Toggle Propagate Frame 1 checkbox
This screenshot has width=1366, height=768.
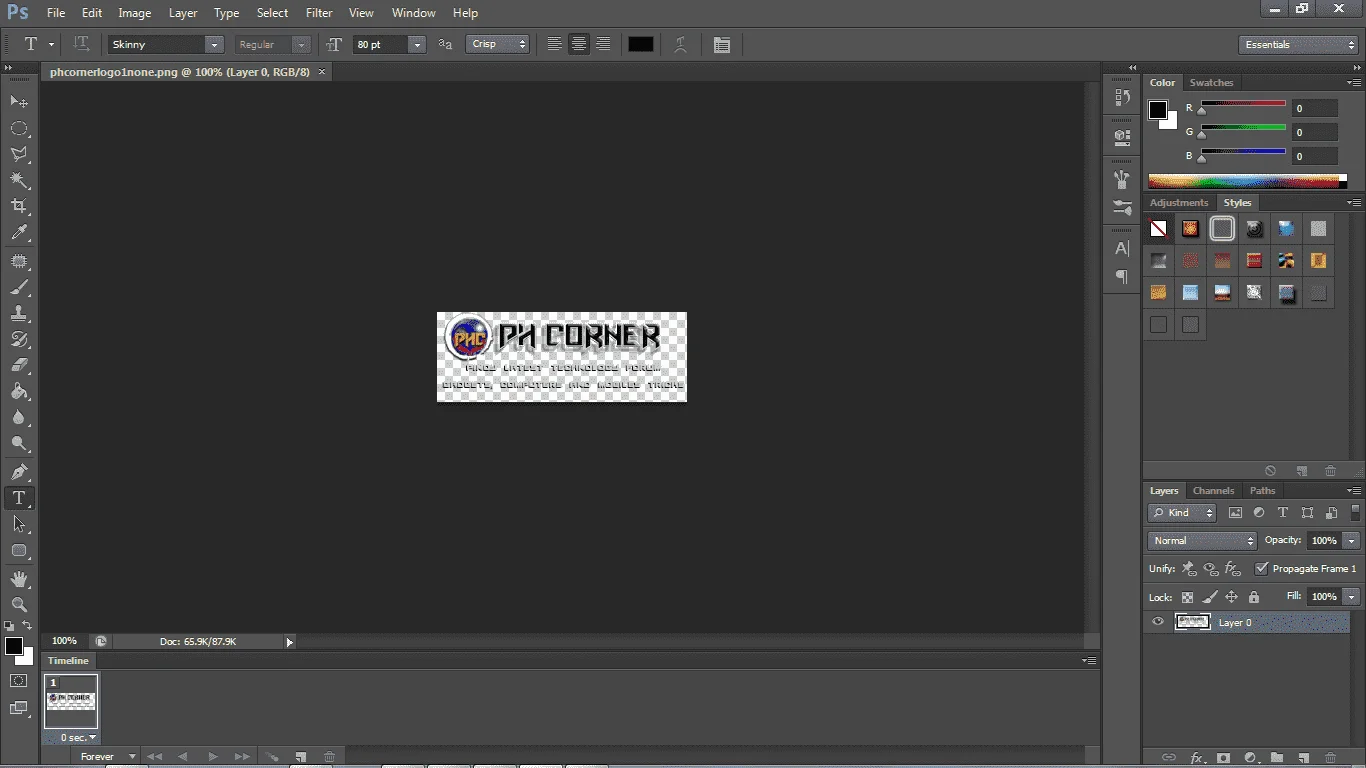1262,568
